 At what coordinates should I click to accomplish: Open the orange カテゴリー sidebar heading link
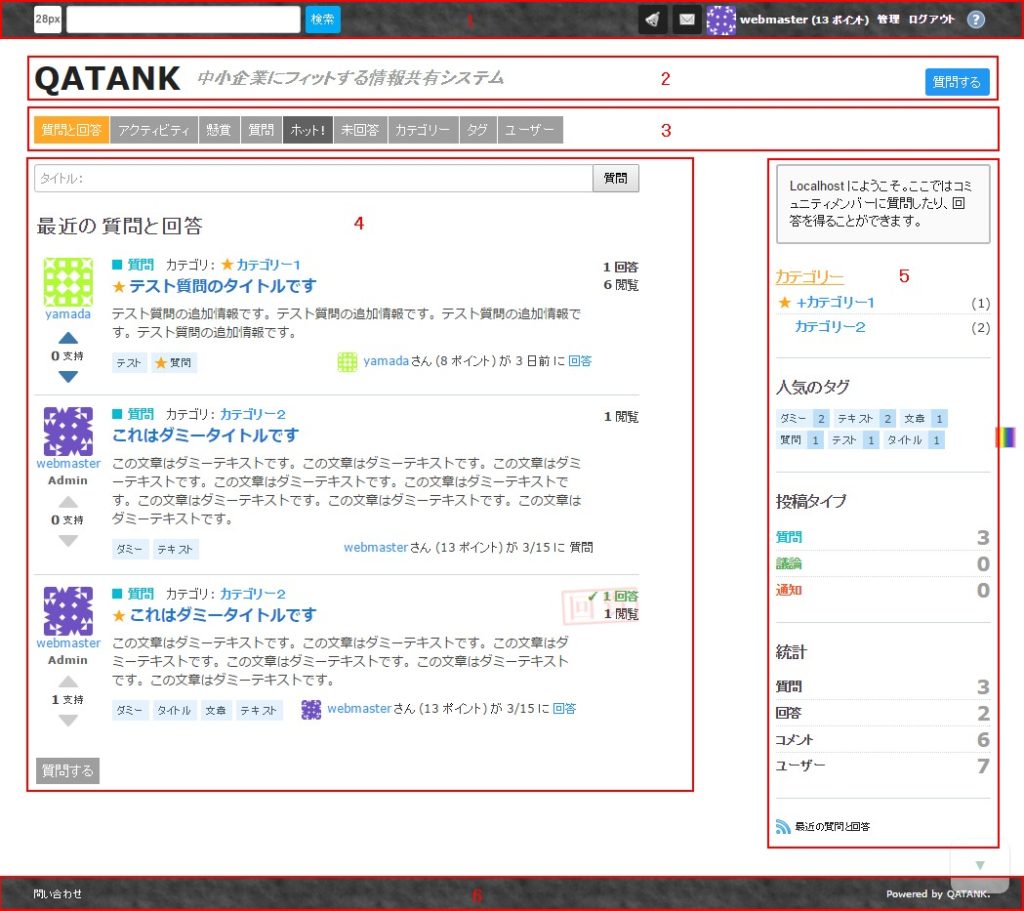(809, 277)
